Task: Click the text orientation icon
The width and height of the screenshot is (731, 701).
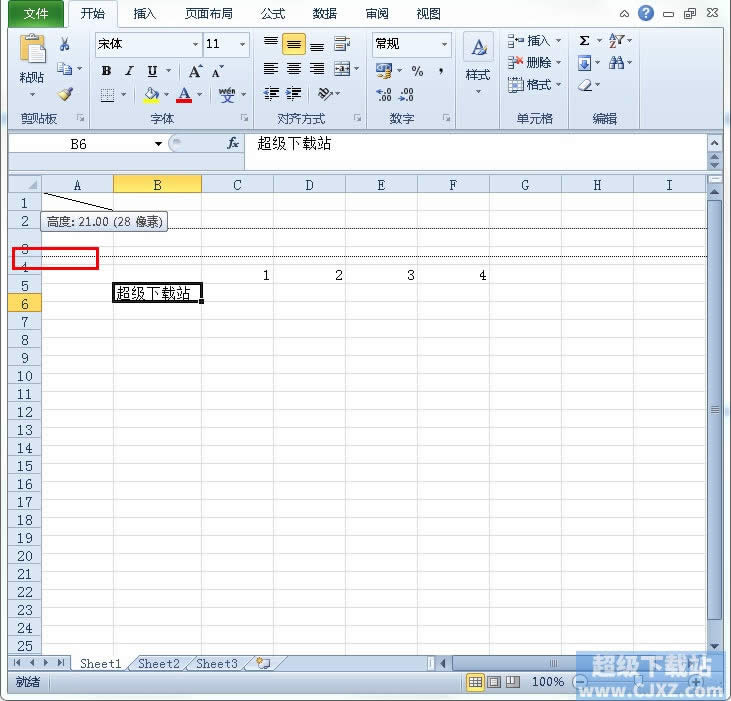Action: tap(325, 94)
